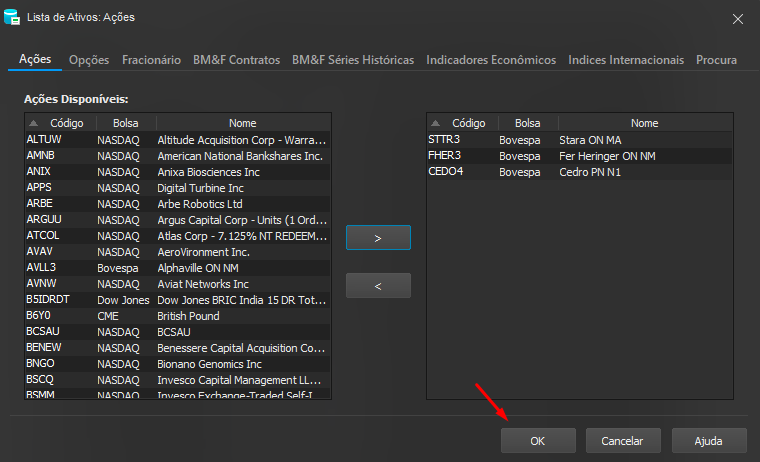The height and width of the screenshot is (462, 760).
Task: Open help via the Ajuda button
Action: 709,441
